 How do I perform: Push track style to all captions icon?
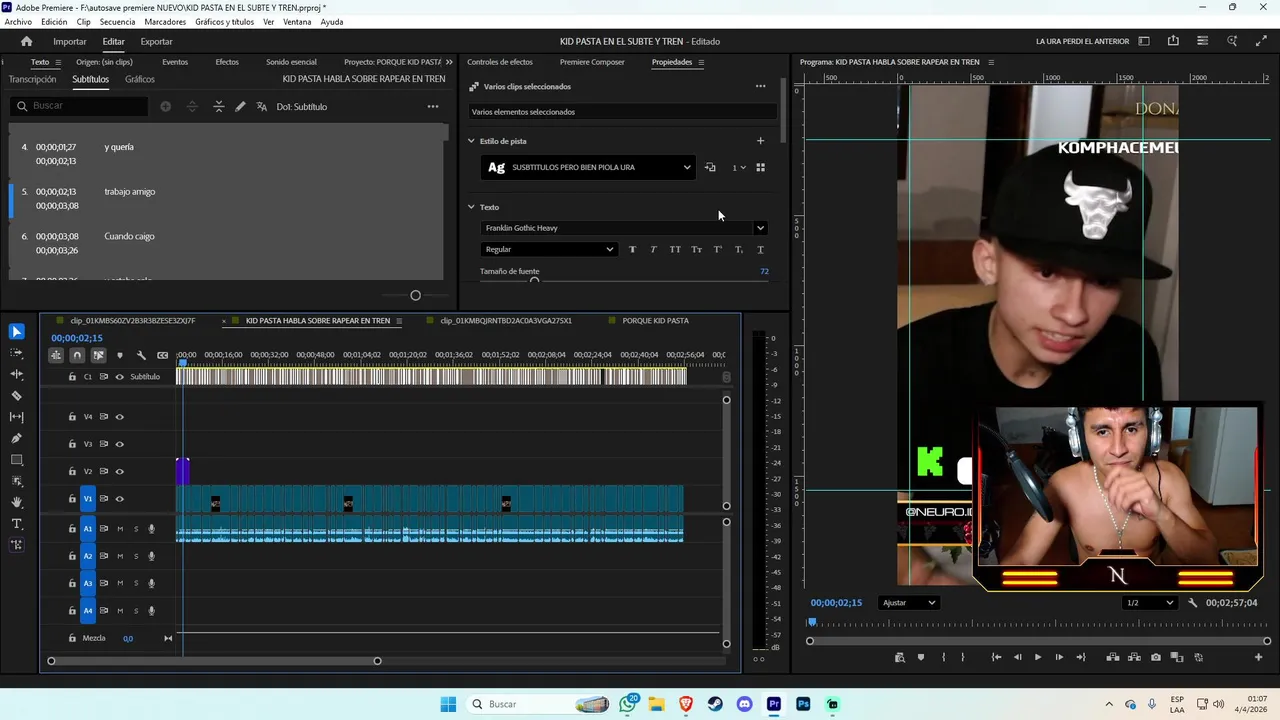click(x=710, y=167)
